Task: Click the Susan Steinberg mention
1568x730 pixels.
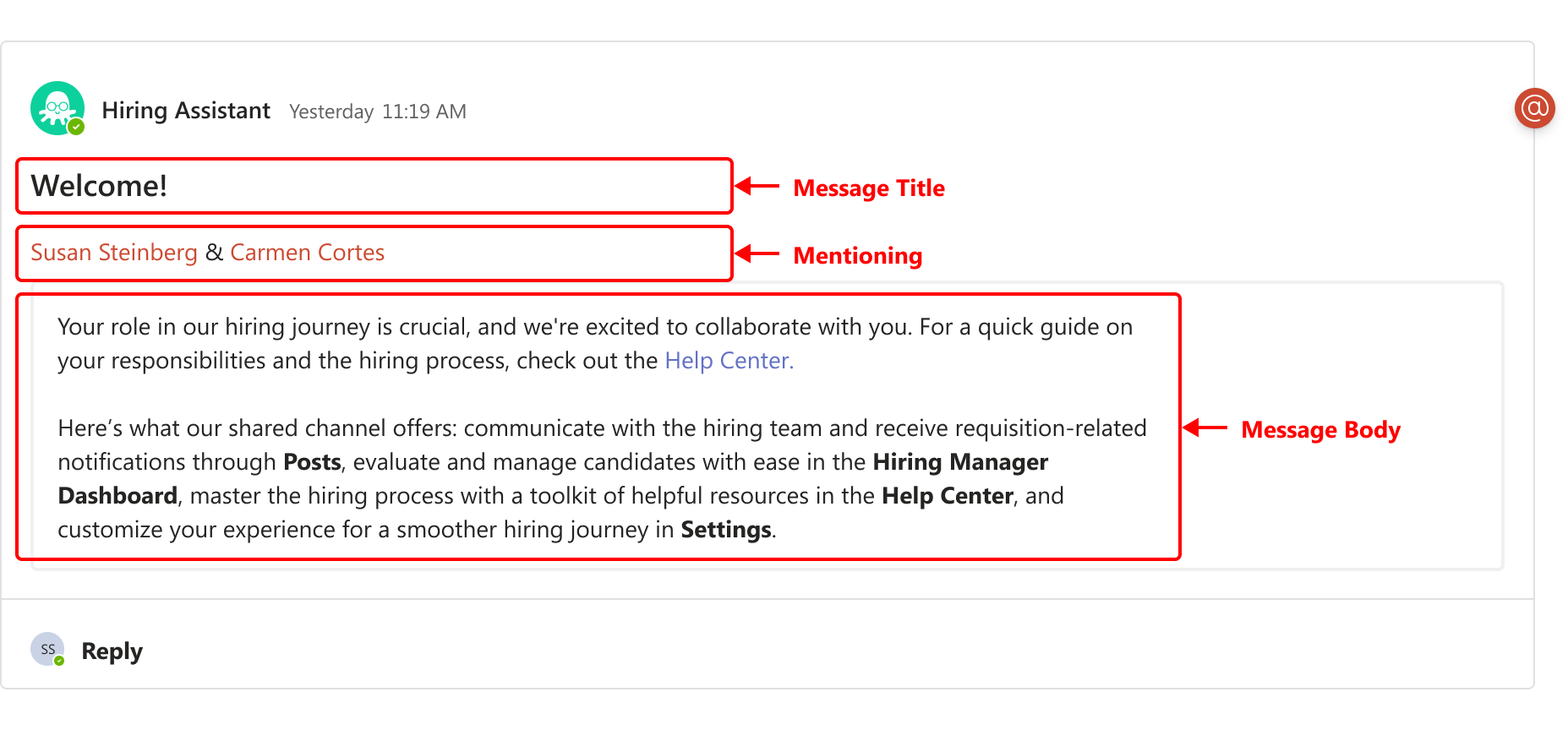Action: pos(114,253)
